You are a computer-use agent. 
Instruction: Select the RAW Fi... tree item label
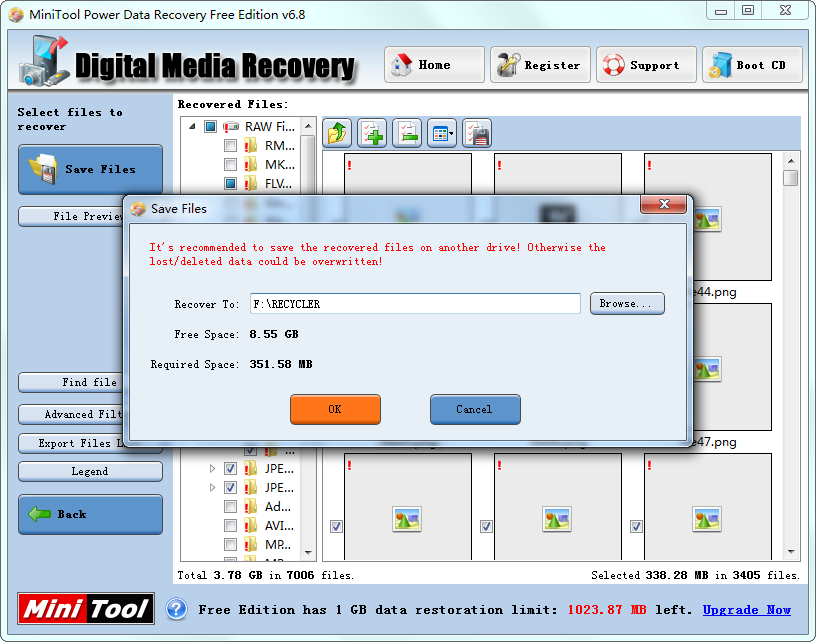click(x=270, y=126)
